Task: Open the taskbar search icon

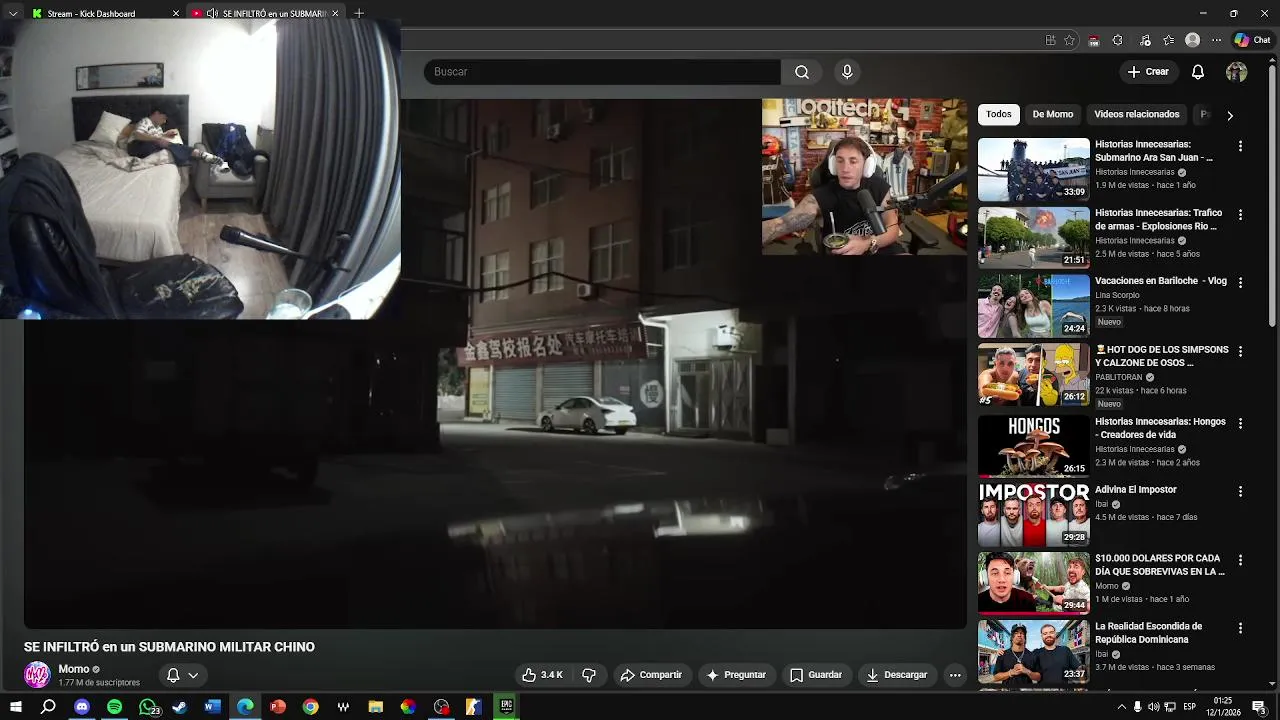Action: [x=48, y=707]
